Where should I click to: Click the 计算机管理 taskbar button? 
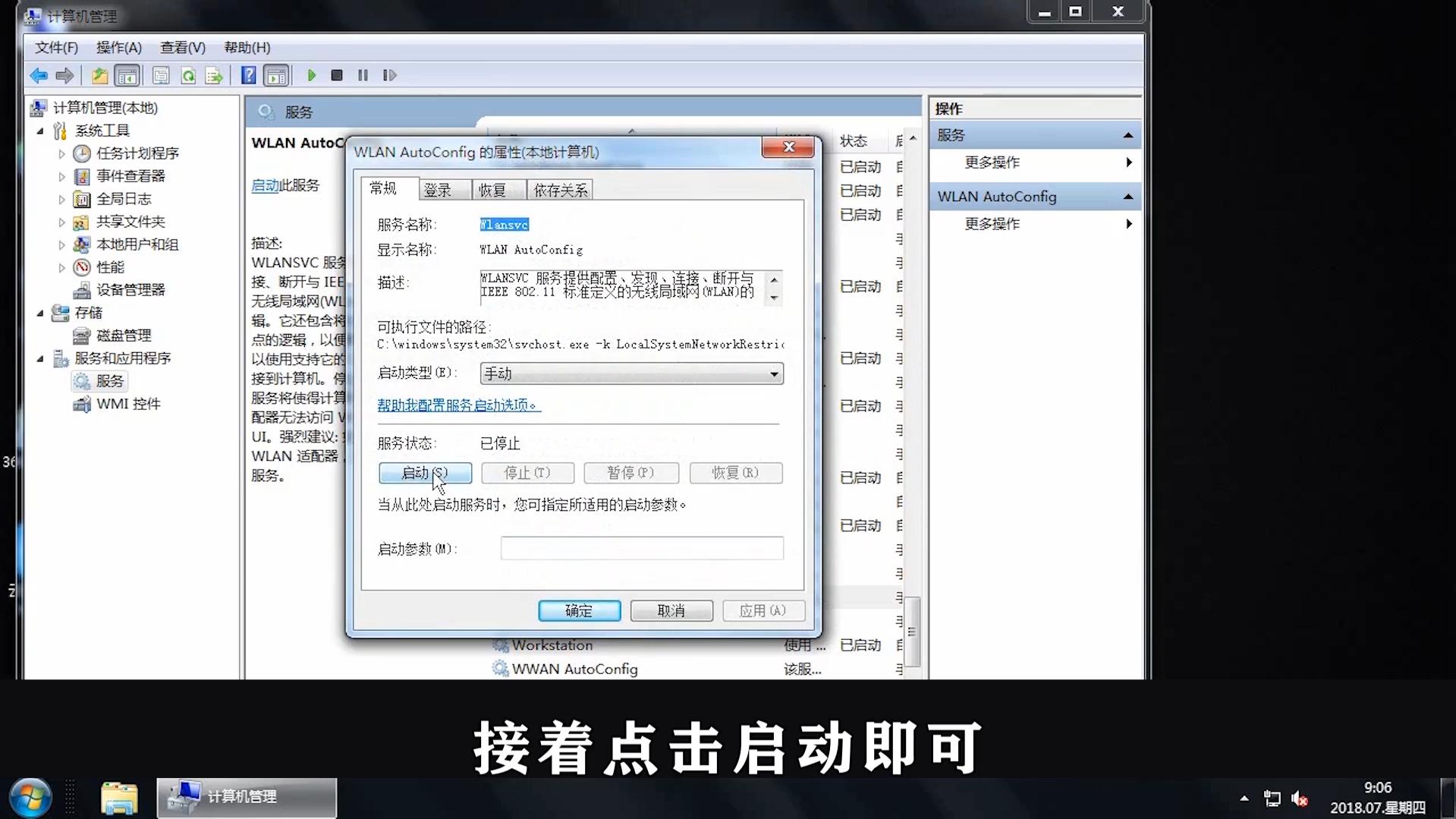tap(247, 798)
